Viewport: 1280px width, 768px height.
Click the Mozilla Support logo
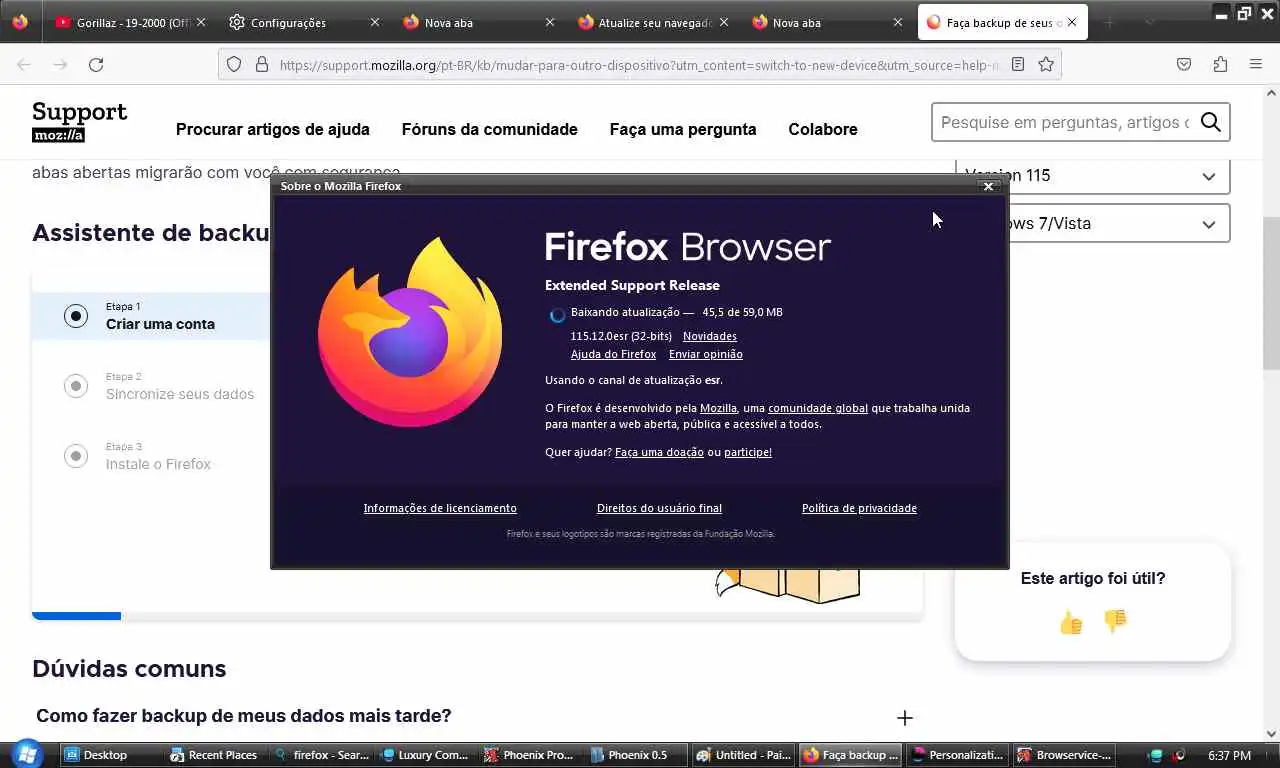79,122
